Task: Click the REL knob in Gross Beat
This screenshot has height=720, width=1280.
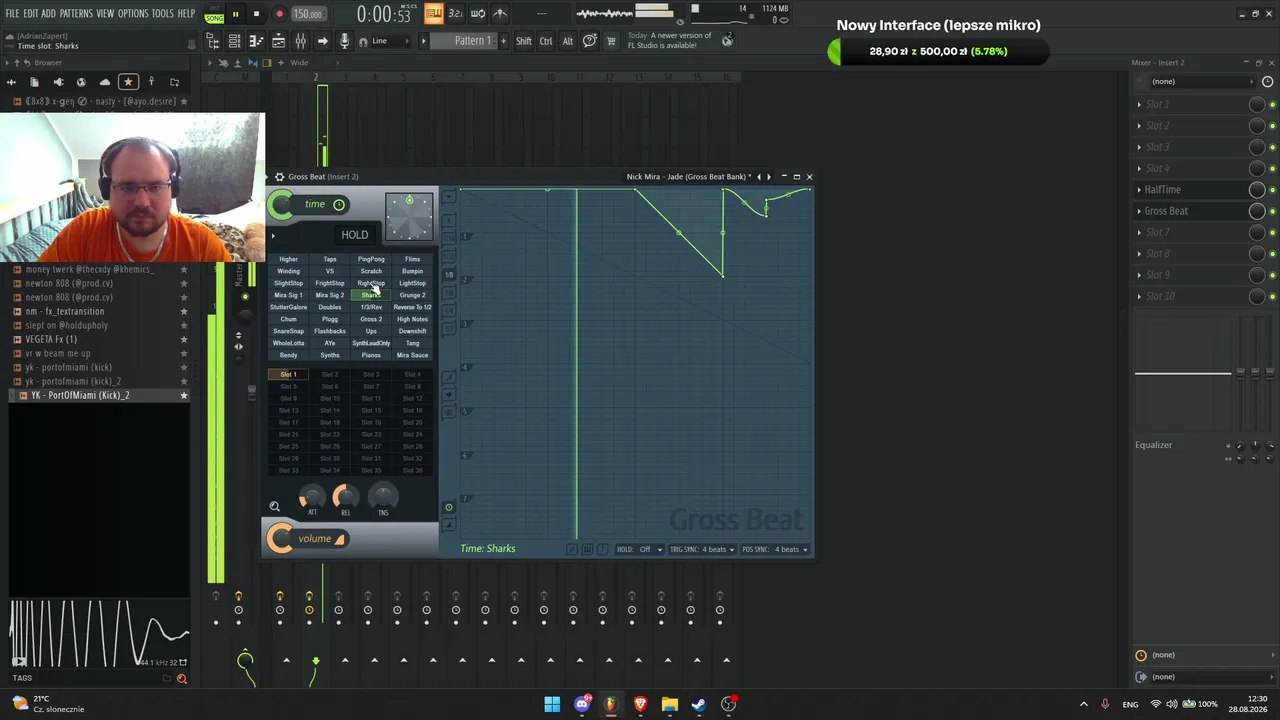Action: point(345,496)
